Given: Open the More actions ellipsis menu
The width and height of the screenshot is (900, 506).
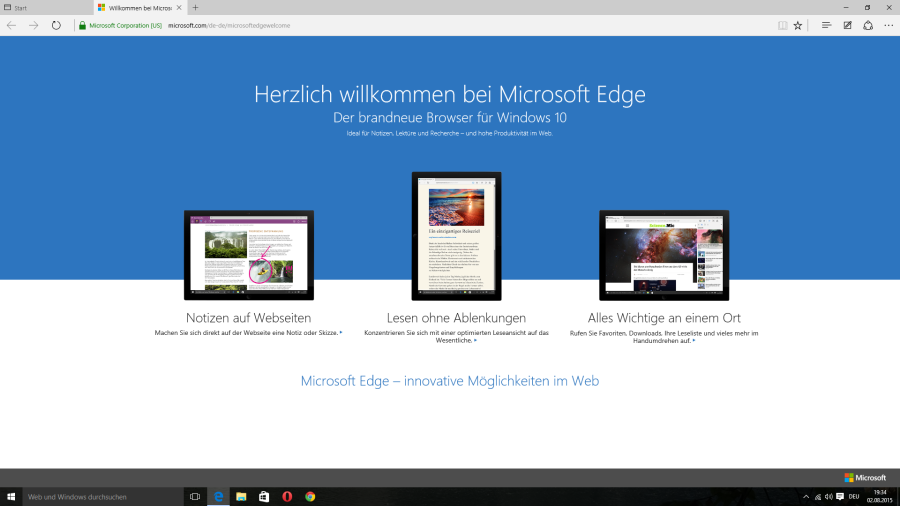Looking at the screenshot, I should 889,25.
